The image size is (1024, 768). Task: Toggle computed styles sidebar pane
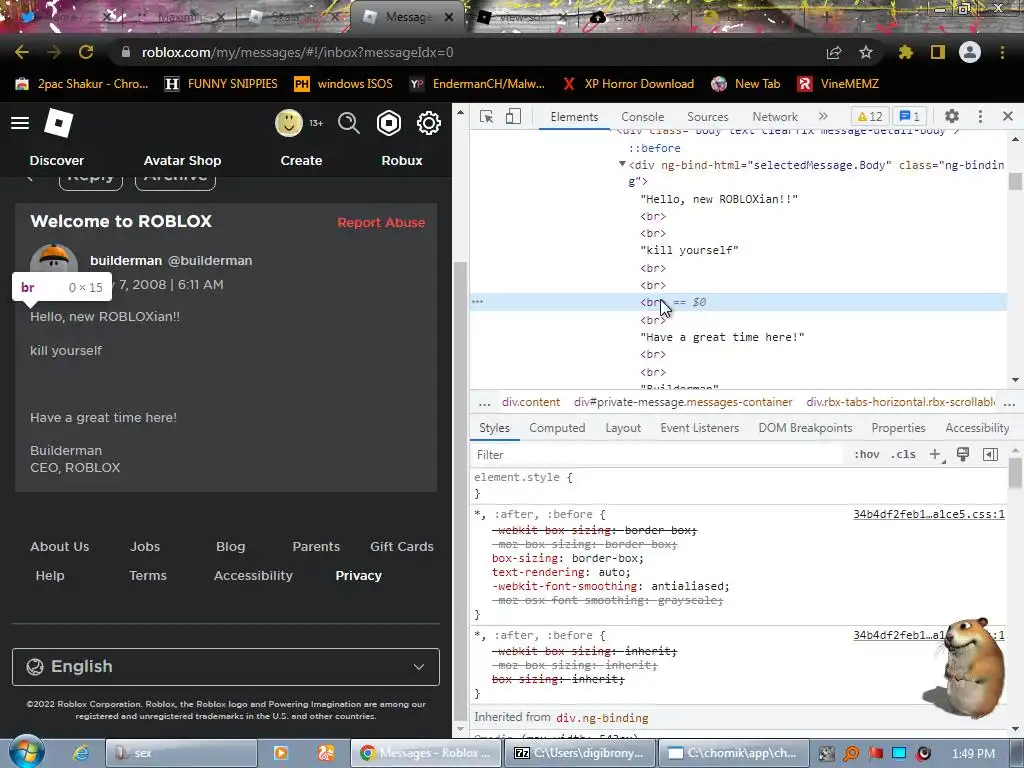click(991, 455)
